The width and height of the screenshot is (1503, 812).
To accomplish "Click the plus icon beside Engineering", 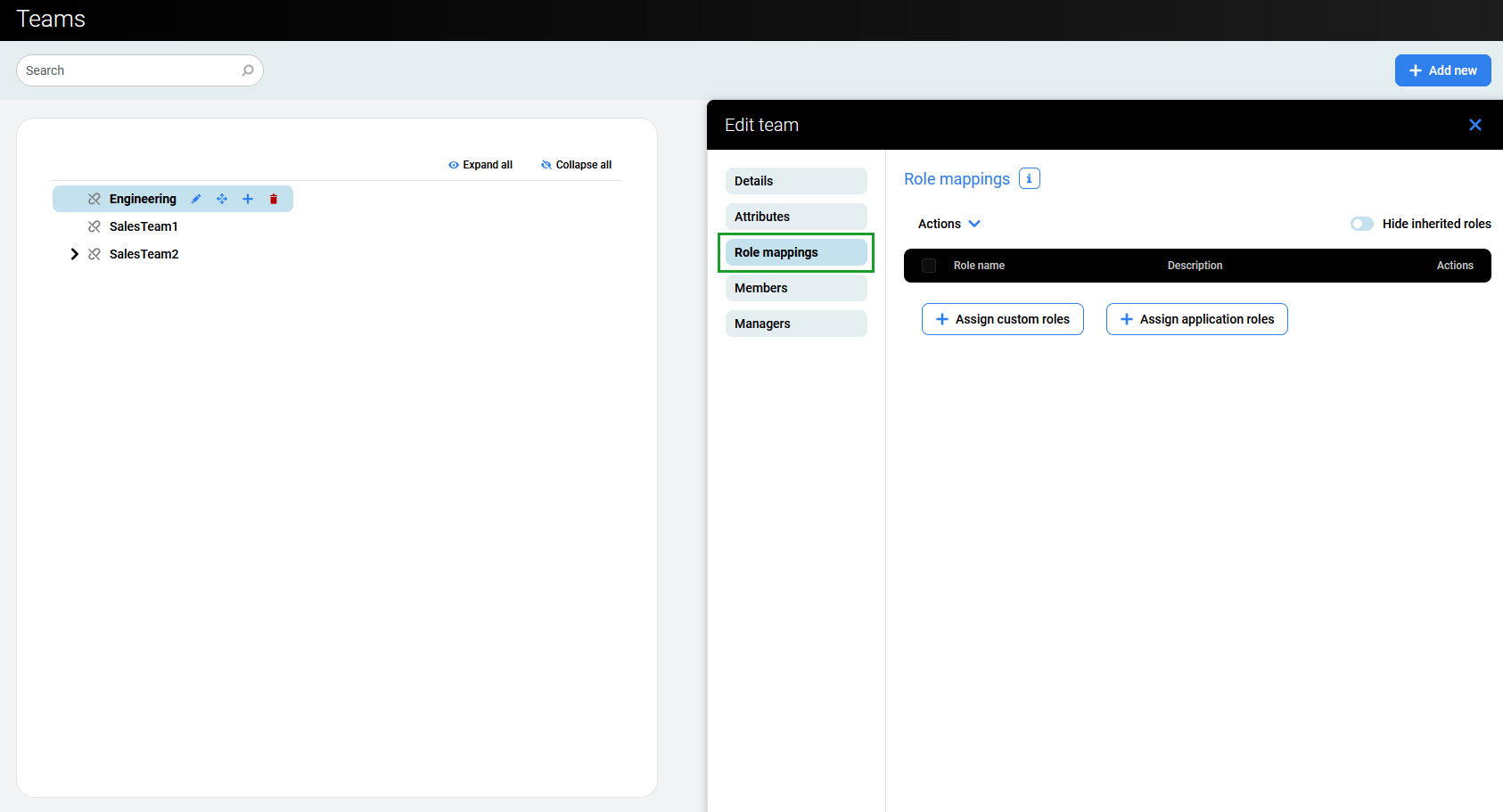I will [248, 199].
